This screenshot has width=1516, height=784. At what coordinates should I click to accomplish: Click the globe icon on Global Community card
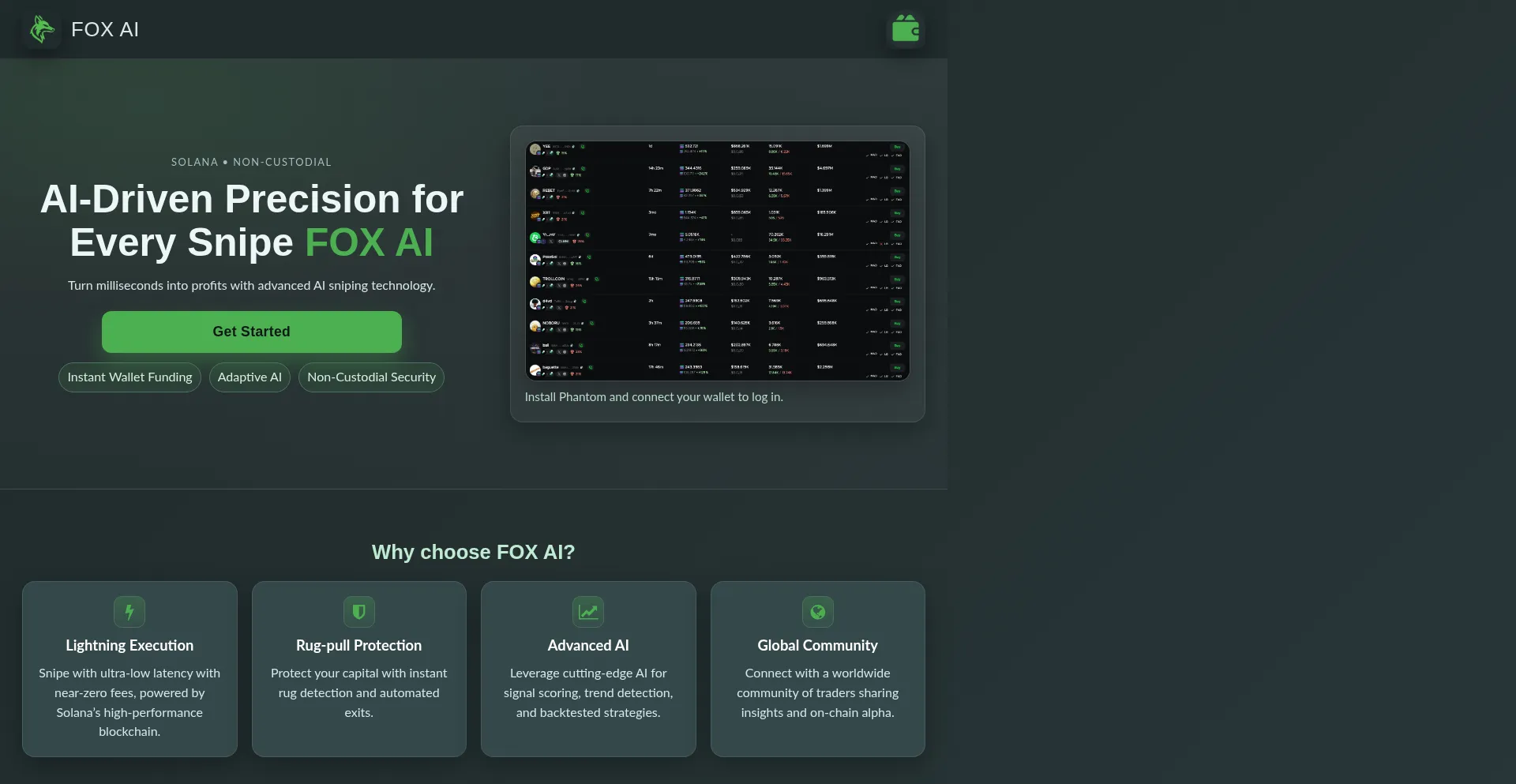[x=818, y=612]
